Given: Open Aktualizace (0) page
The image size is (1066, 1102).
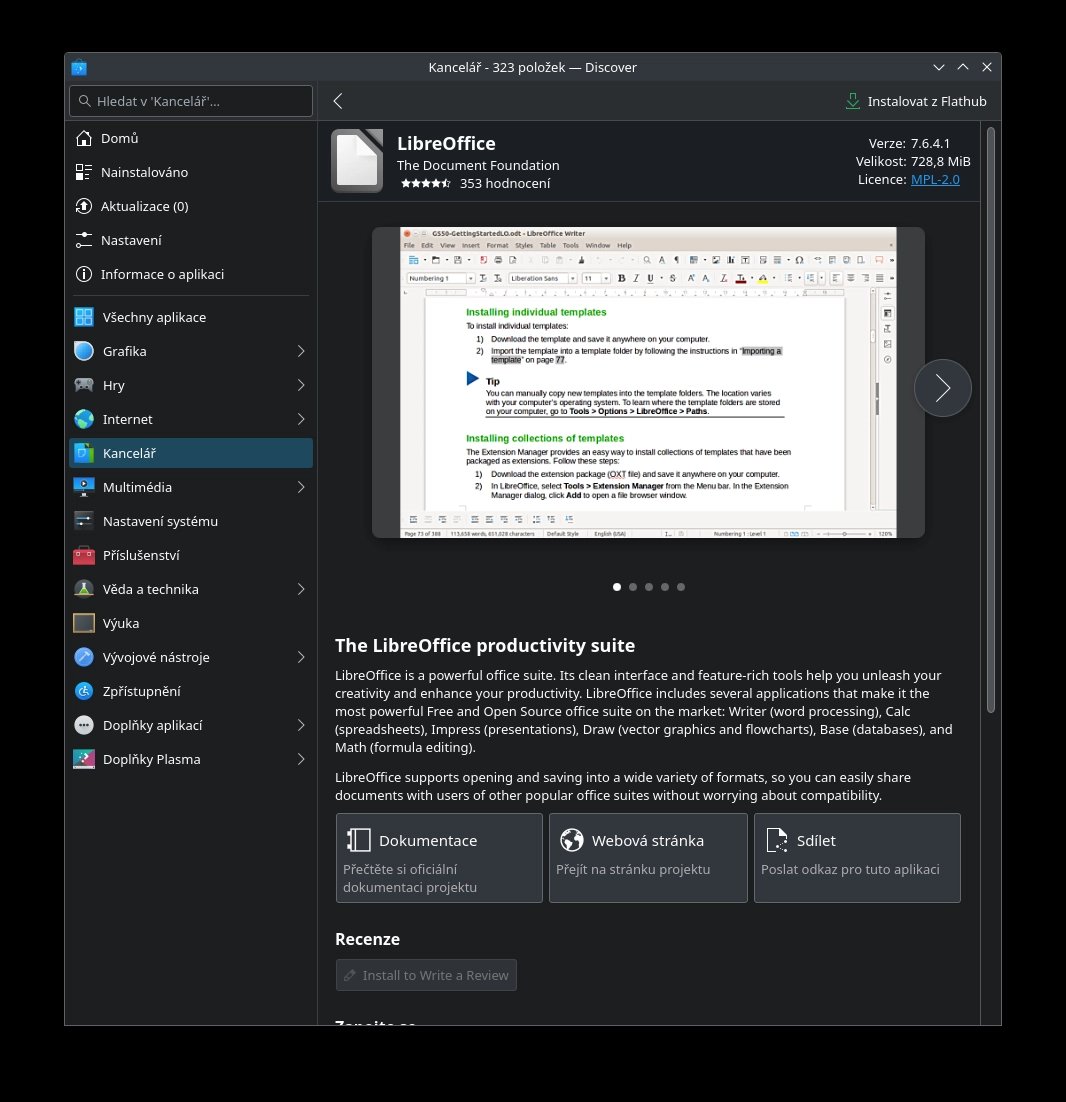Looking at the screenshot, I should tap(191, 206).
